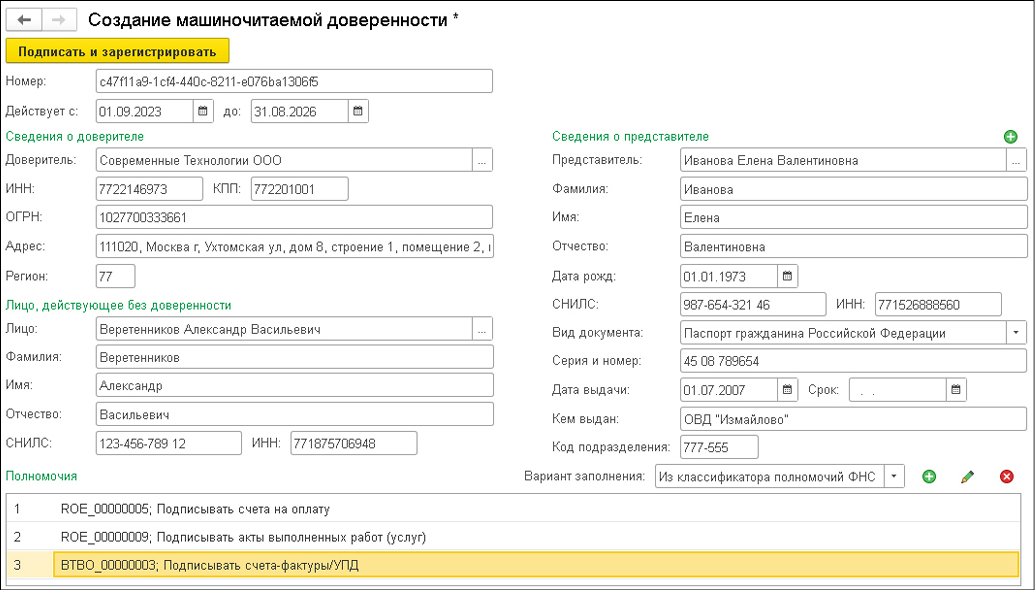The width and height of the screenshot is (1035, 590).
Task: Click 'Подписать и зарегистрировать' button
Action: coord(118,51)
